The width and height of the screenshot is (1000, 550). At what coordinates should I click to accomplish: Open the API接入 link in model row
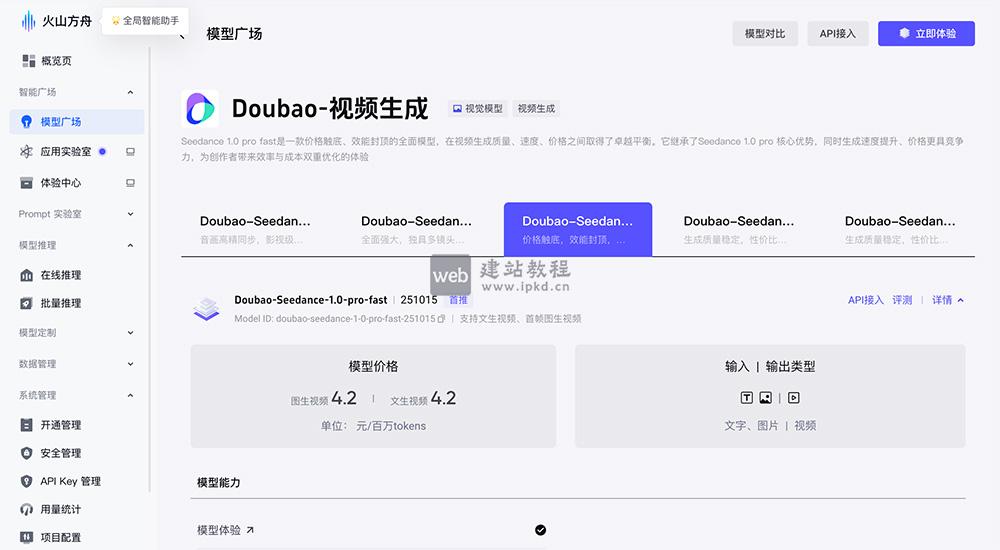865,300
